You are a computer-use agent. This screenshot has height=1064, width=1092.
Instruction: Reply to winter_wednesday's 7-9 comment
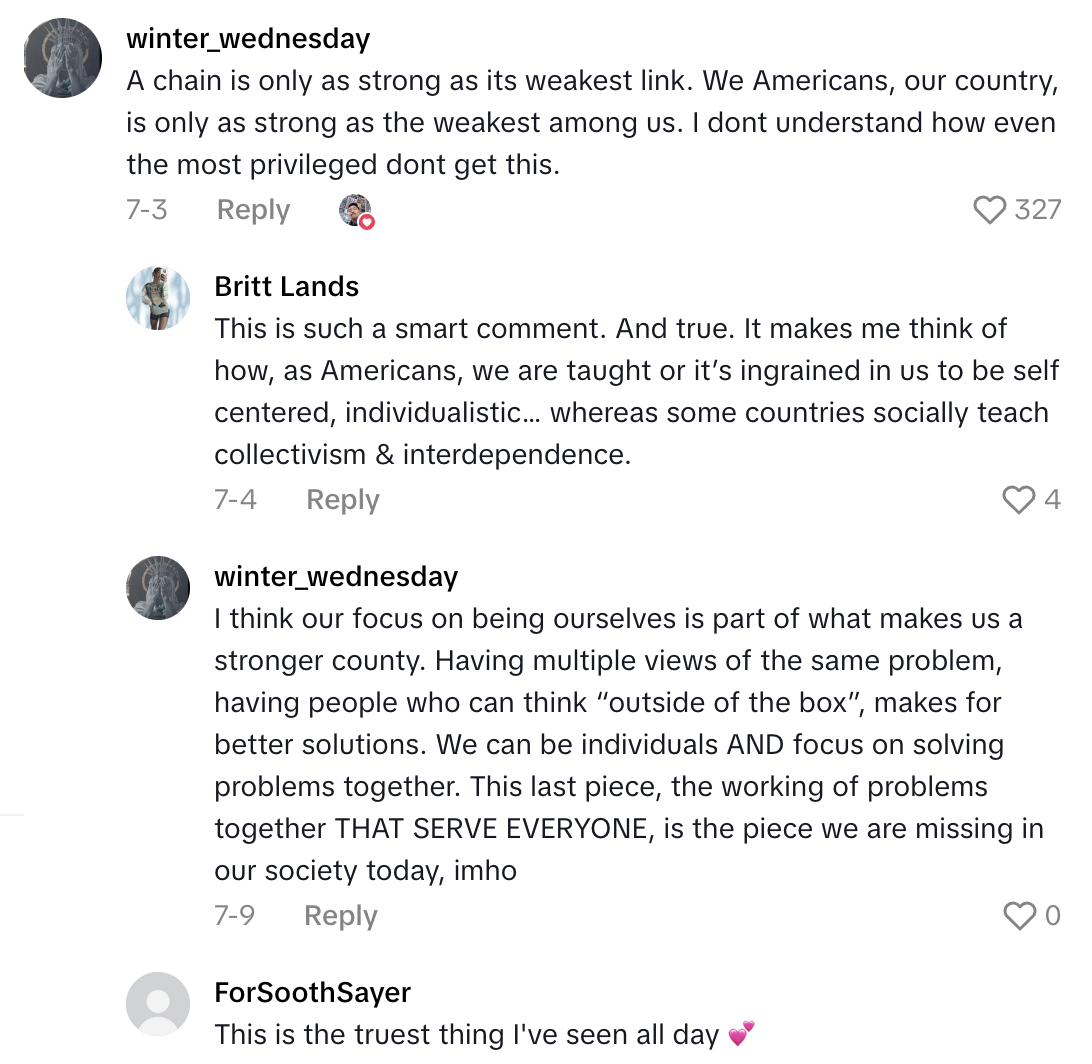(x=340, y=915)
